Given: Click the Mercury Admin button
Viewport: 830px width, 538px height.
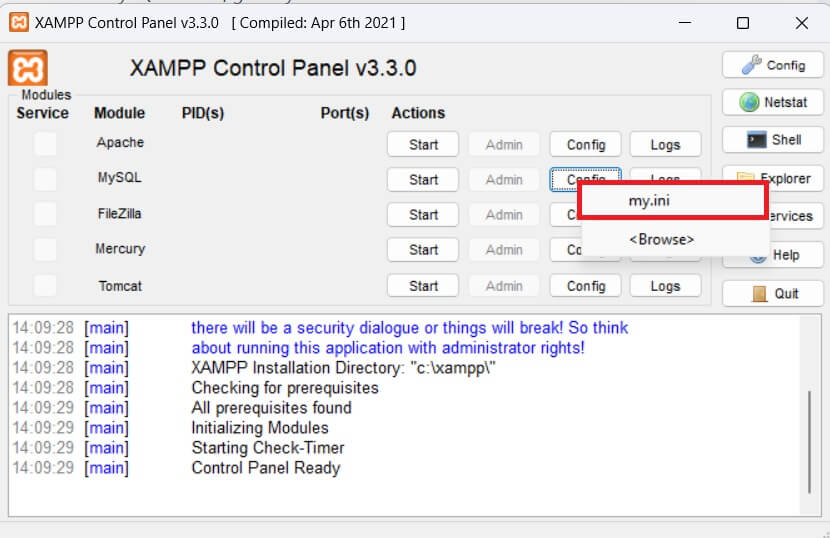Looking at the screenshot, I should pyautogui.click(x=504, y=249).
